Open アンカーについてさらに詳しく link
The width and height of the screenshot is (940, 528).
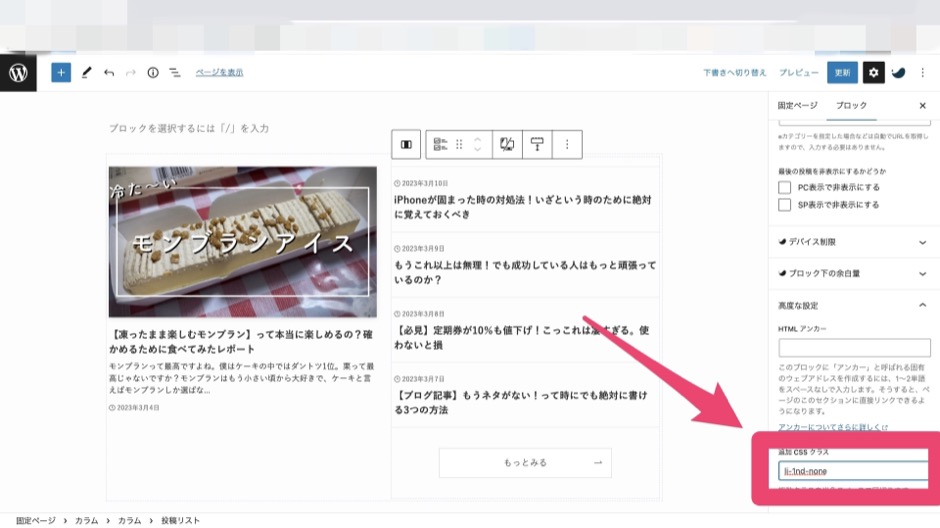click(x=833, y=427)
